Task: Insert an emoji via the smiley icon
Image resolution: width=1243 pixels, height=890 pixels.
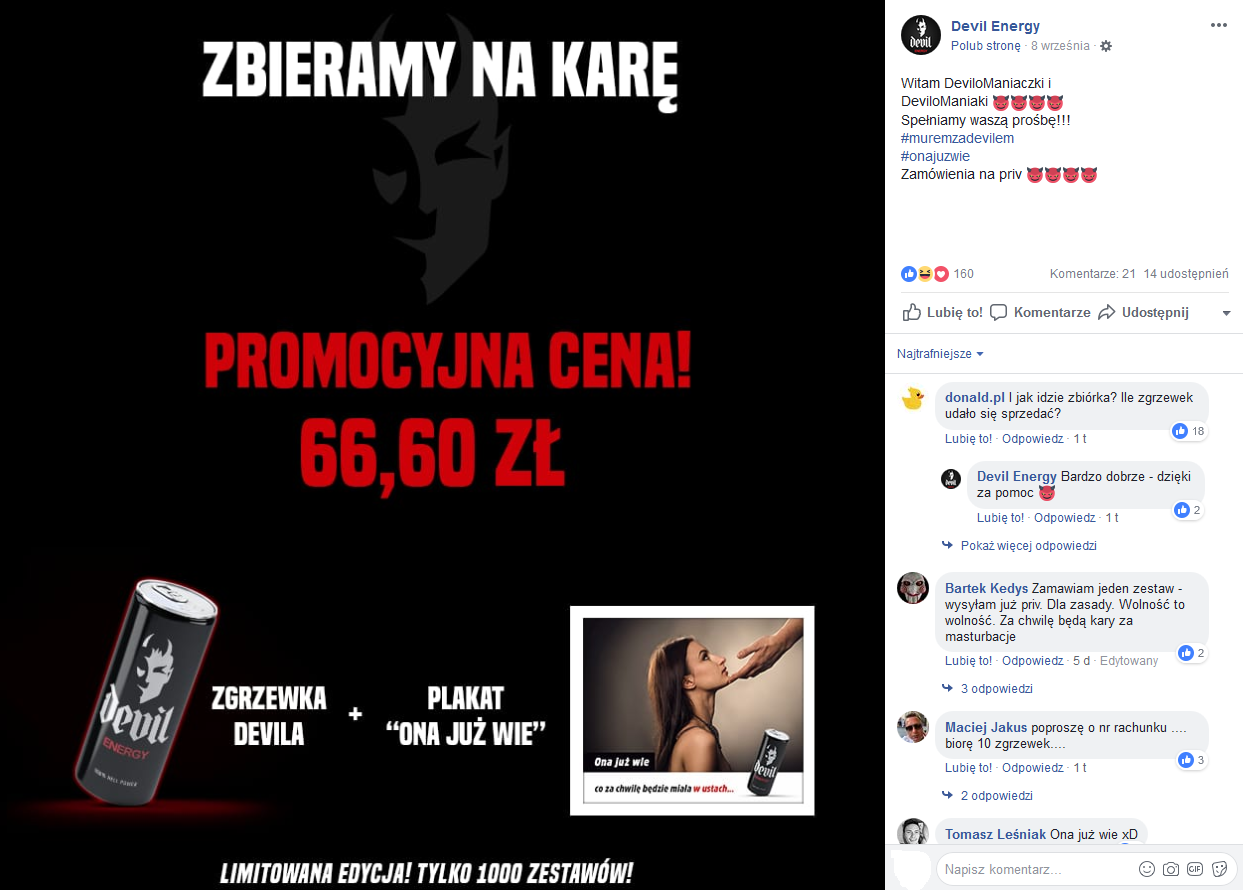Action: click(x=1147, y=869)
